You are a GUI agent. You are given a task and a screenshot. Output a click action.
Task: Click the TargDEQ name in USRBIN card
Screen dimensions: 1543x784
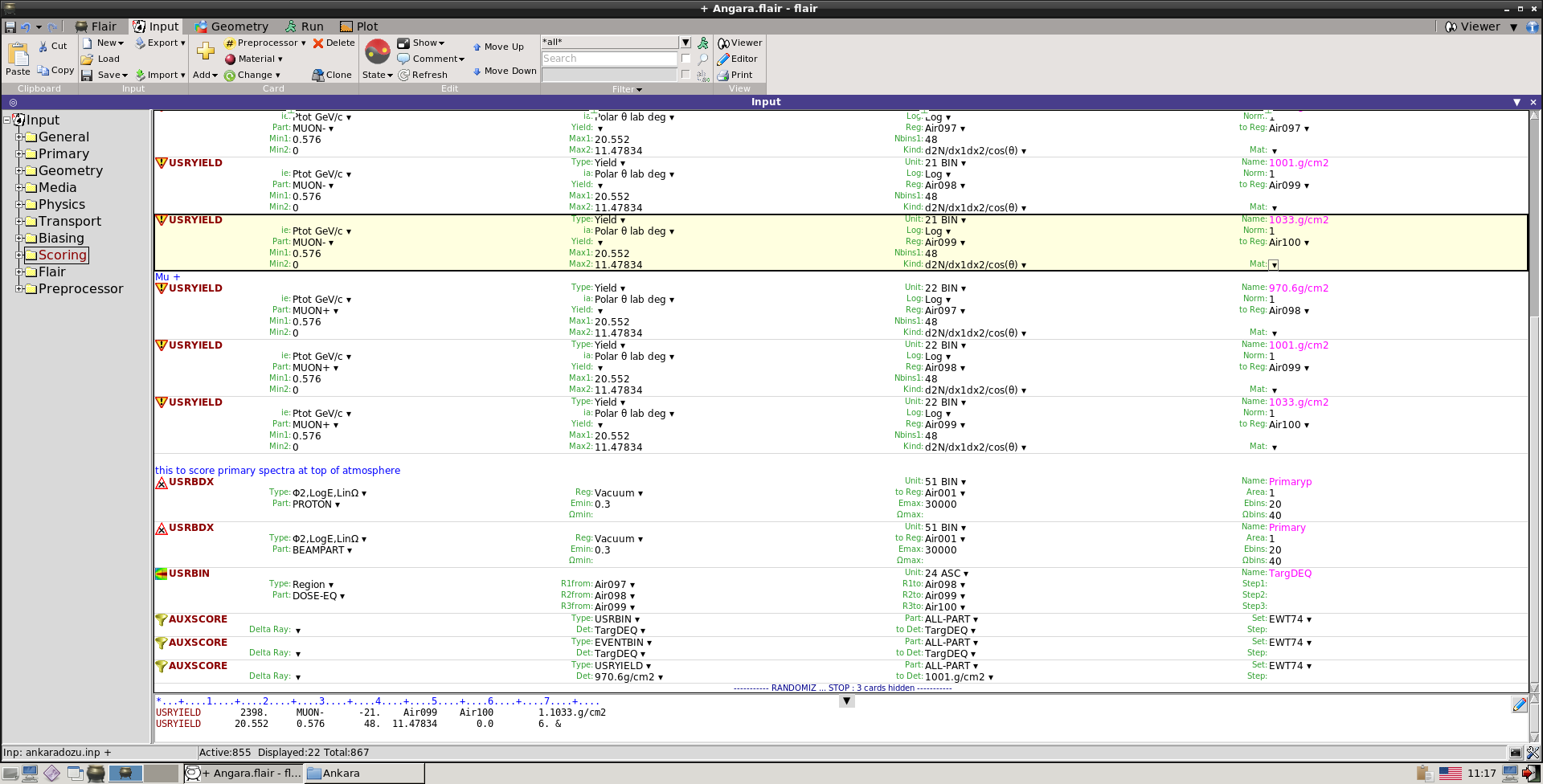tap(1290, 574)
